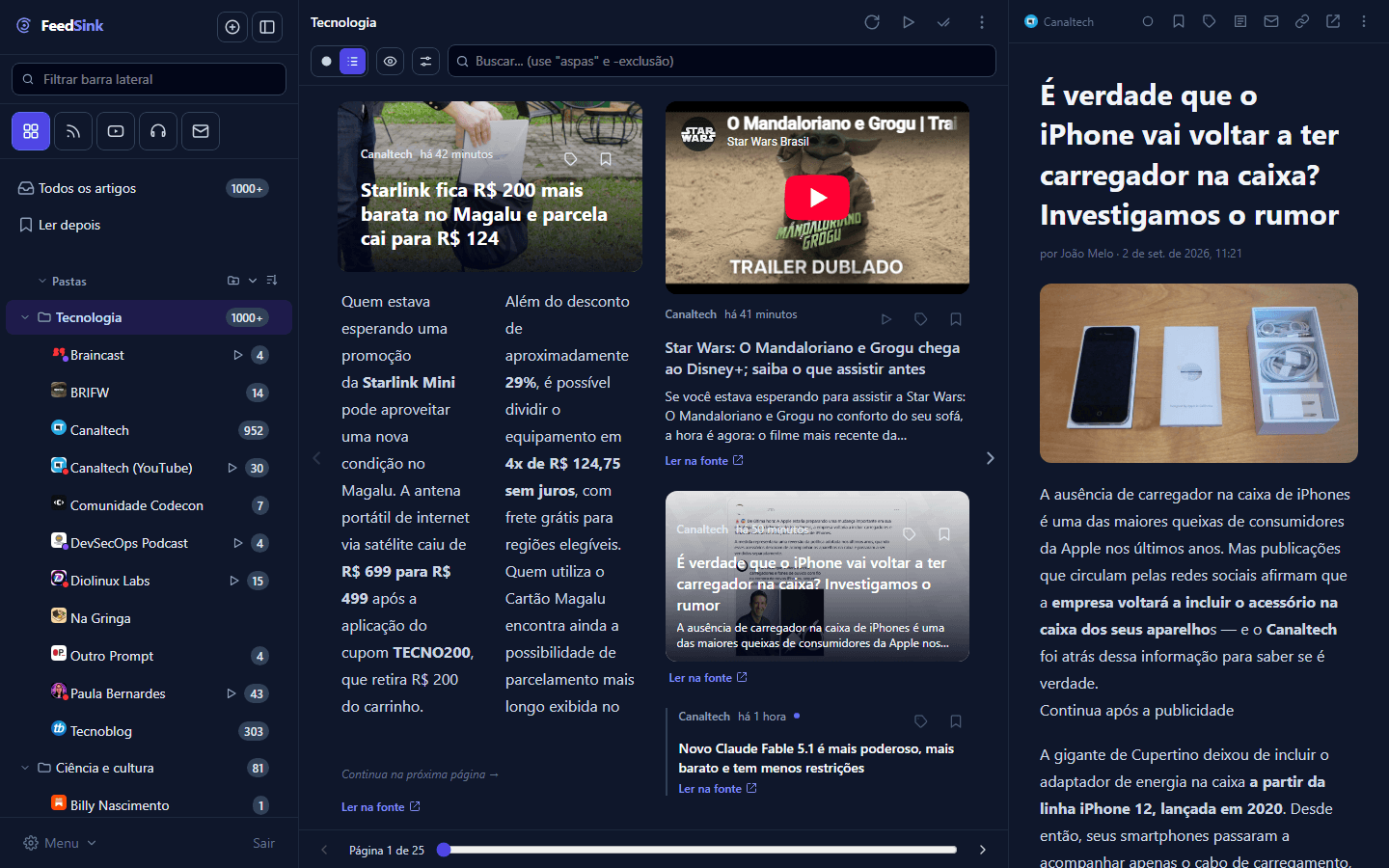Click the add feed plus icon
Screen dimensions: 1389x868
pyautogui.click(x=232, y=27)
